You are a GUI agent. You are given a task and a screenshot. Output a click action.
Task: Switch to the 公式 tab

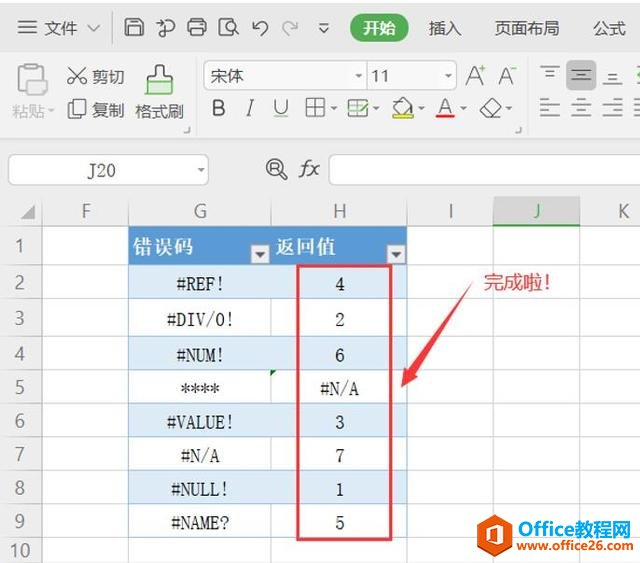(609, 28)
